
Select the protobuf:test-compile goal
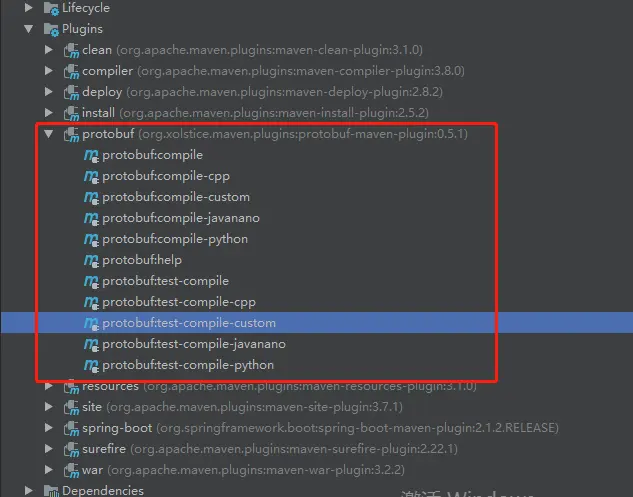click(x=166, y=281)
